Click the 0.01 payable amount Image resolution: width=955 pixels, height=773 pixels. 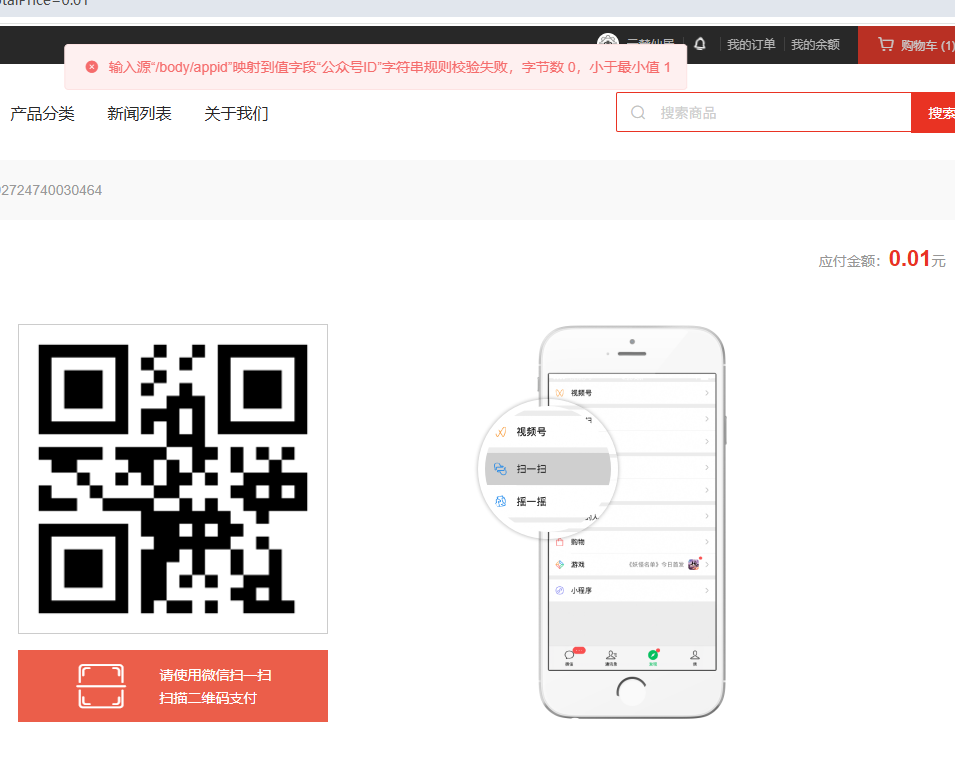tap(909, 258)
